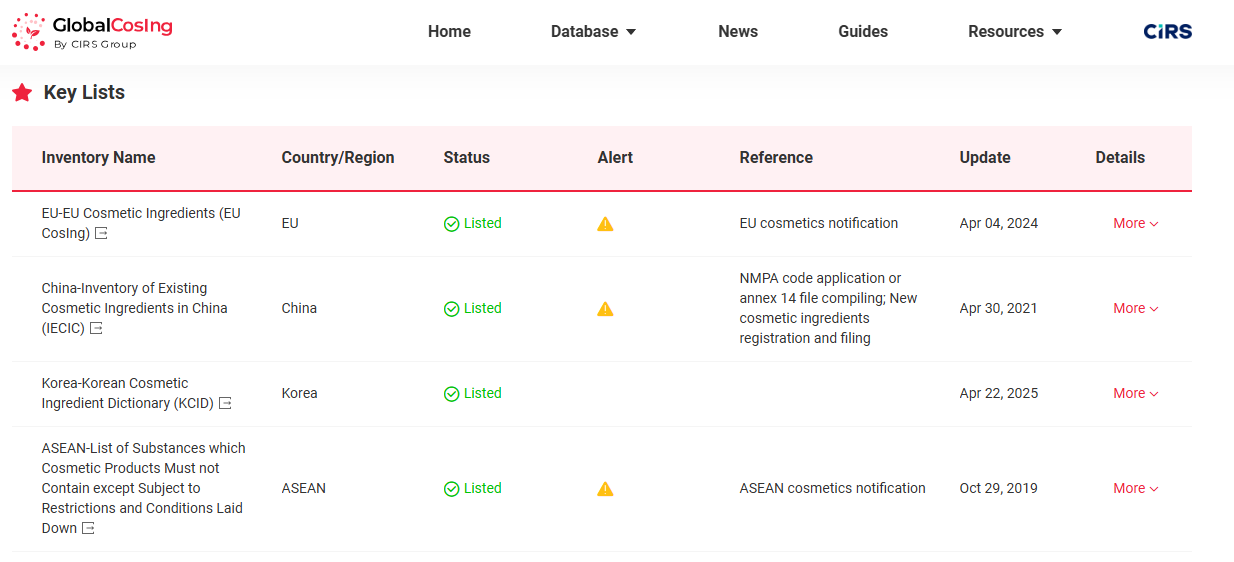Go to the Home page
Viewport: 1234px width, 562px height.
[449, 32]
